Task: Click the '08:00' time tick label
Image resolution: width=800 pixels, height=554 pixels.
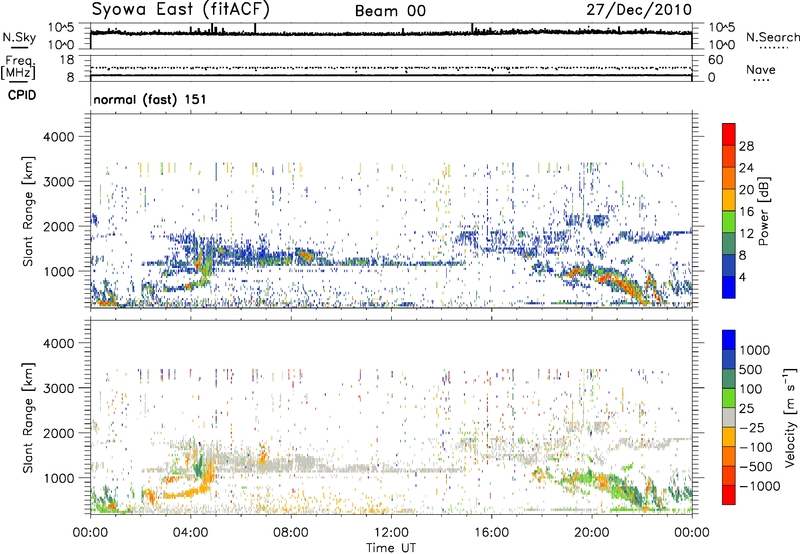Action: (291, 533)
